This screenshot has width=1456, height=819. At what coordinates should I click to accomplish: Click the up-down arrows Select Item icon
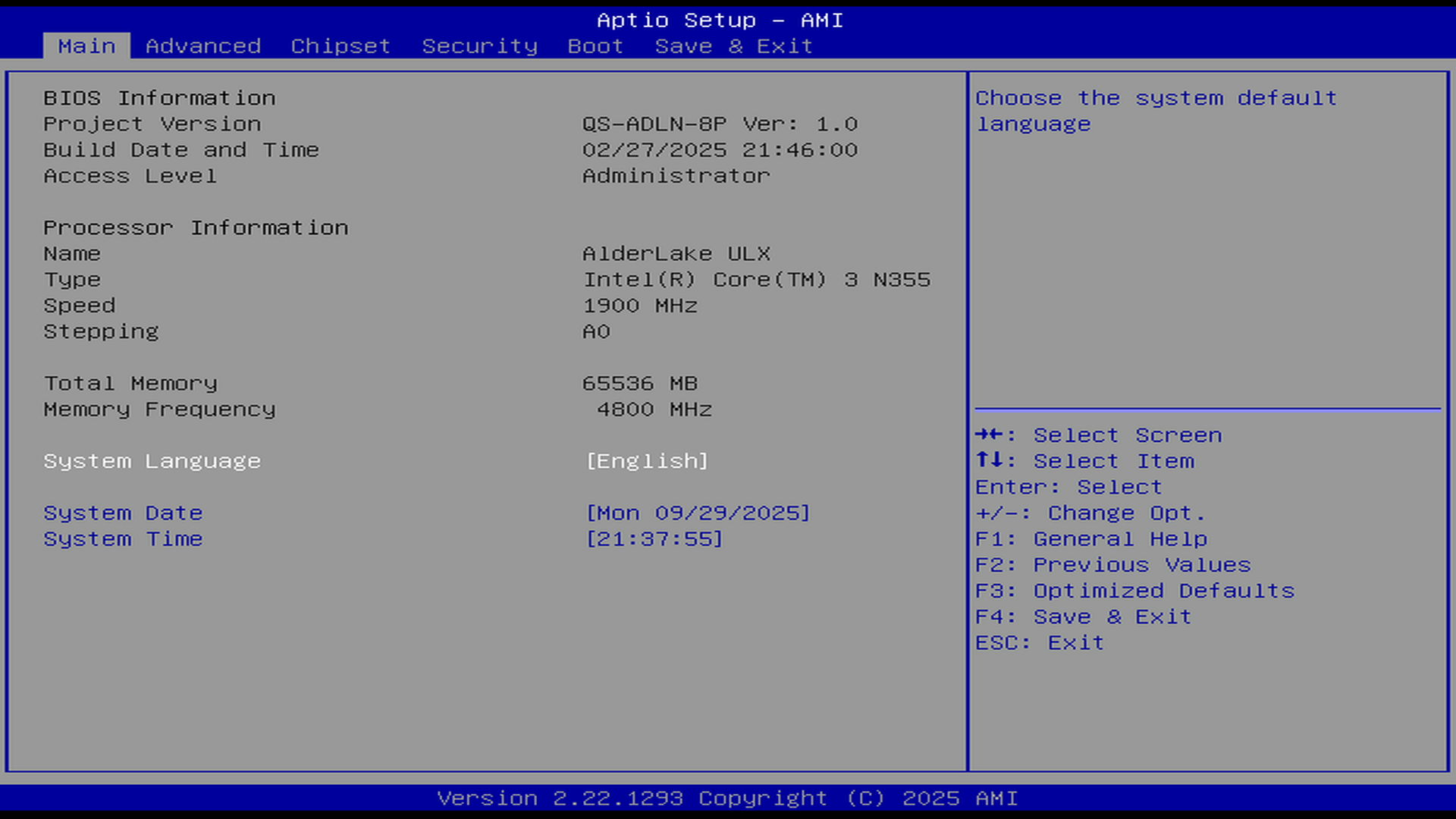[x=989, y=460]
